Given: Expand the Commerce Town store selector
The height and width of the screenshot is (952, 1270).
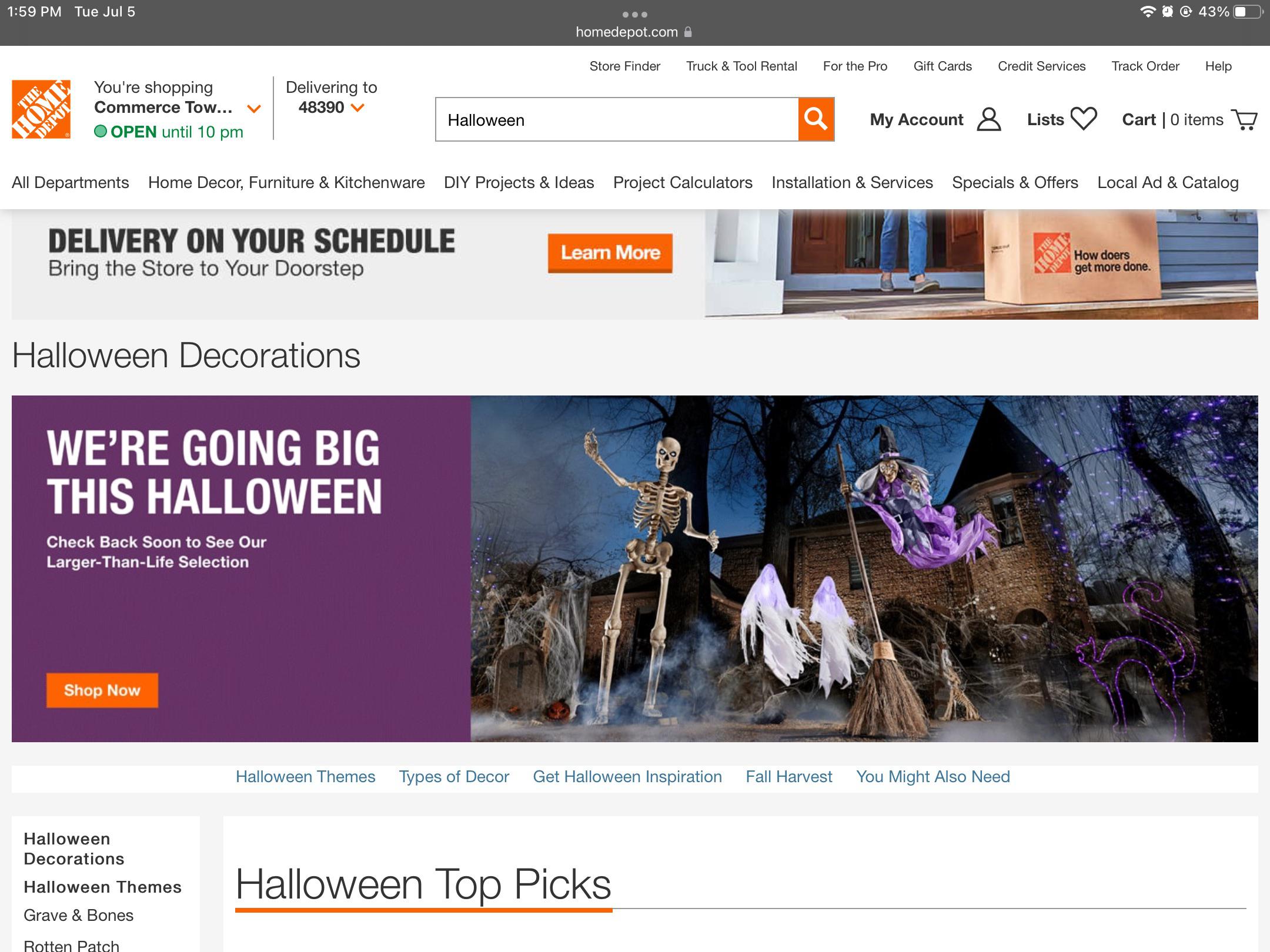Looking at the screenshot, I should 255,108.
